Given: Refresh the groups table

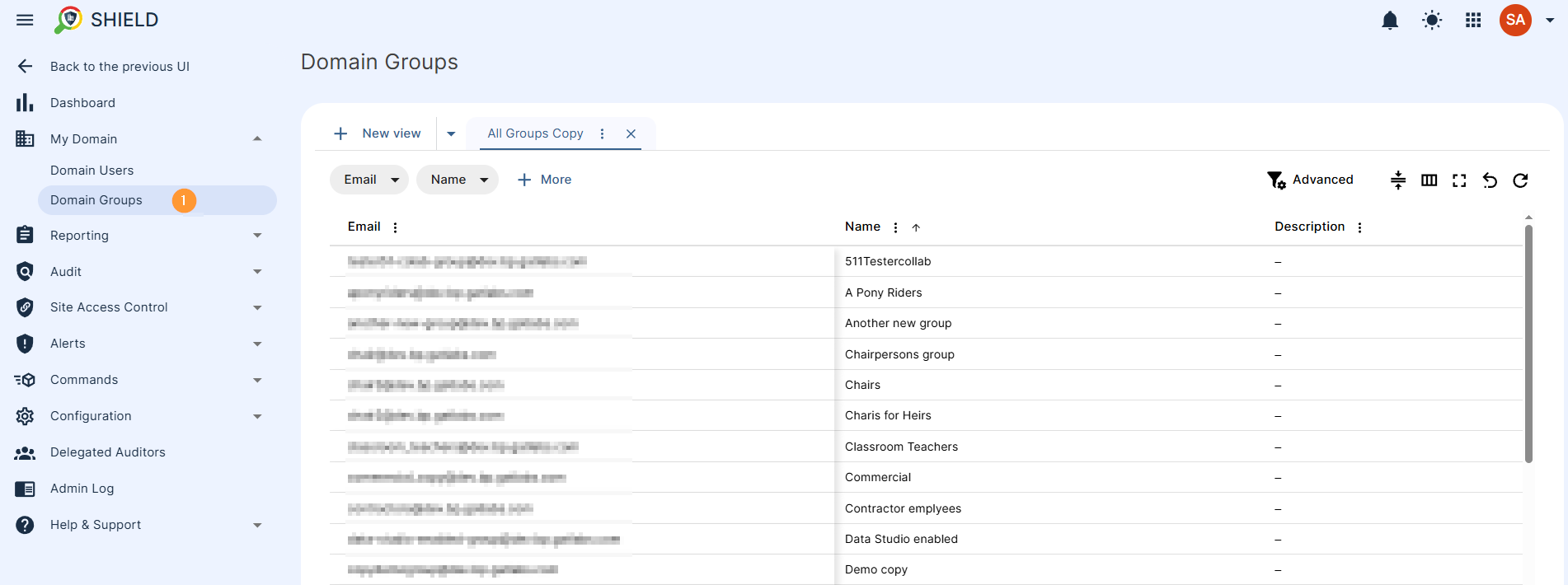Looking at the screenshot, I should point(1520,180).
